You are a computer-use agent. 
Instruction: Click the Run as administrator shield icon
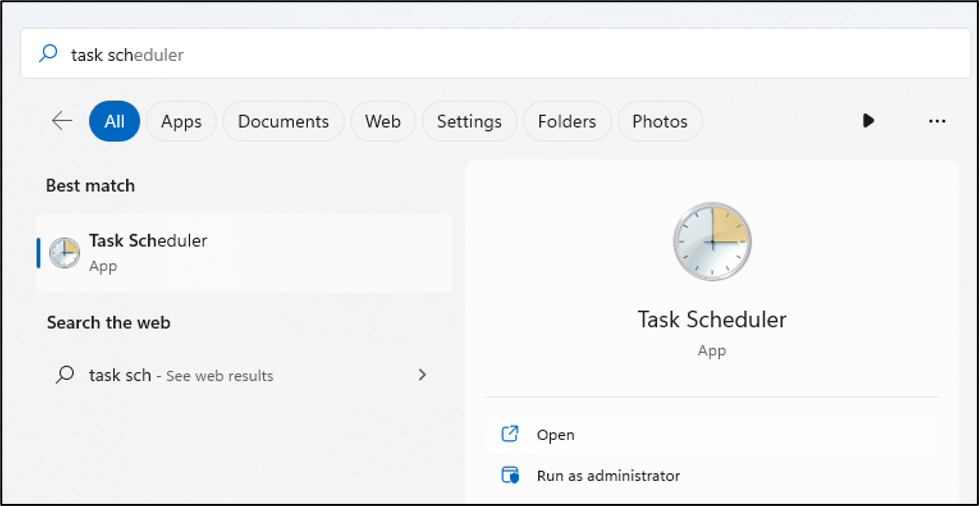[x=510, y=476]
